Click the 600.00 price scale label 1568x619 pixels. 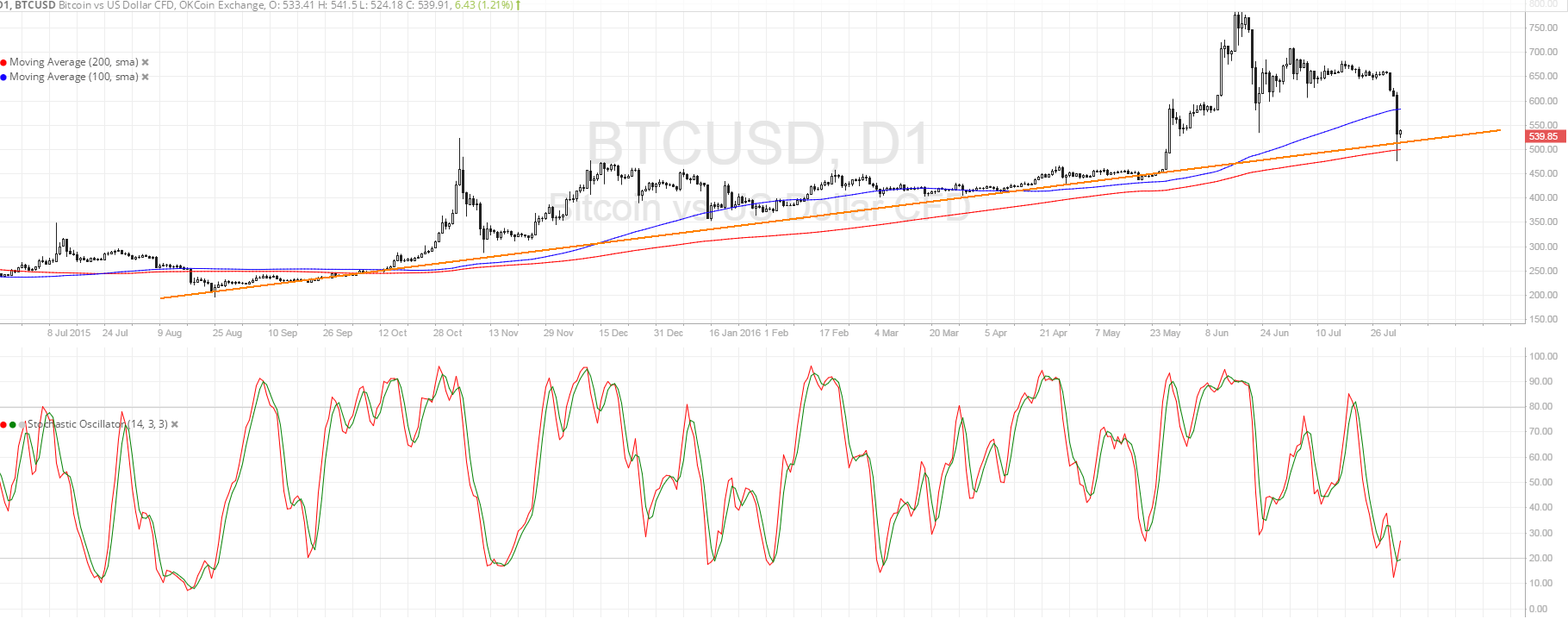1543,101
